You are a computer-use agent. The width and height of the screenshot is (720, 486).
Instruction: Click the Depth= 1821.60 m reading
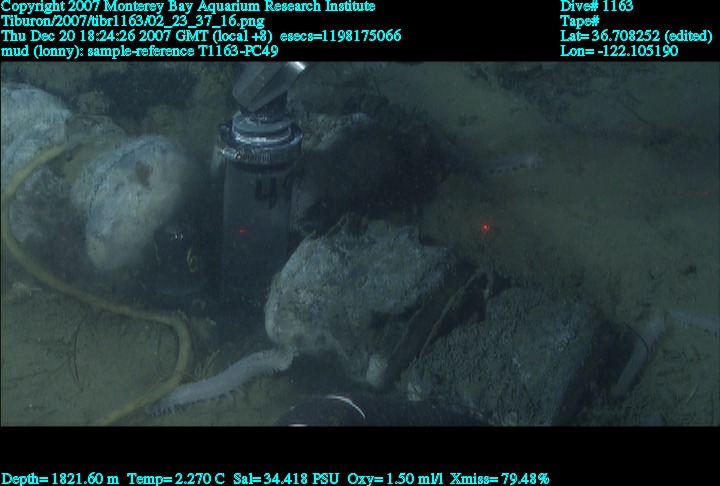point(60,478)
